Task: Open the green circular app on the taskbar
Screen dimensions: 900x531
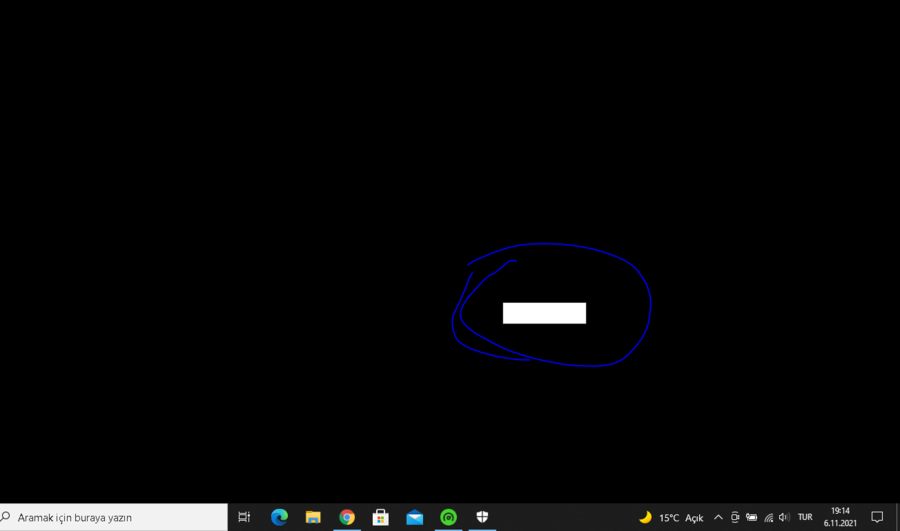Action: click(x=448, y=517)
